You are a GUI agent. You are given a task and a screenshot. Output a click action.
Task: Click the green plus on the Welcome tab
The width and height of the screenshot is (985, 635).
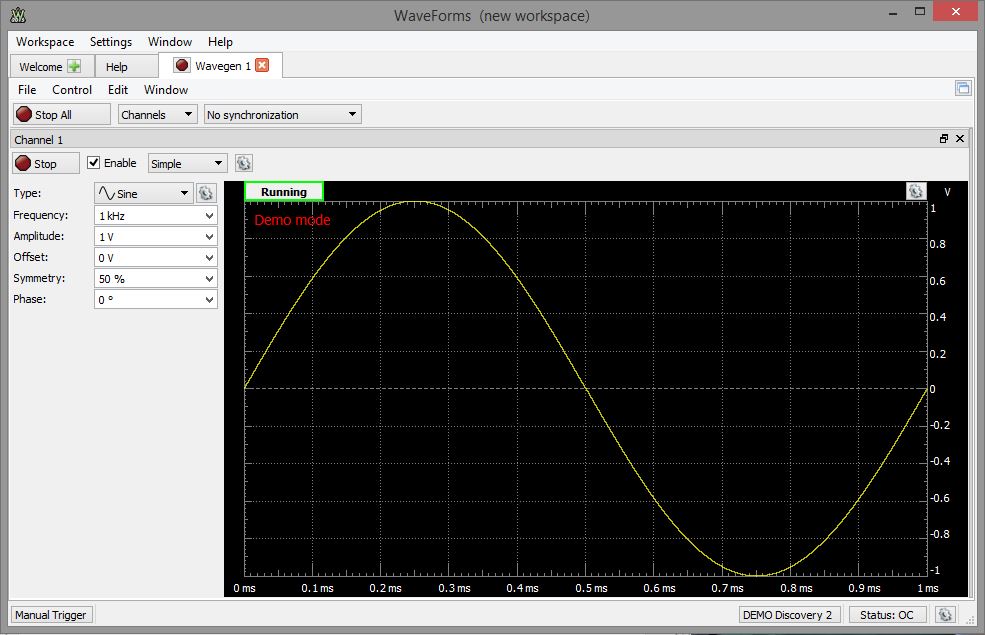click(x=72, y=65)
